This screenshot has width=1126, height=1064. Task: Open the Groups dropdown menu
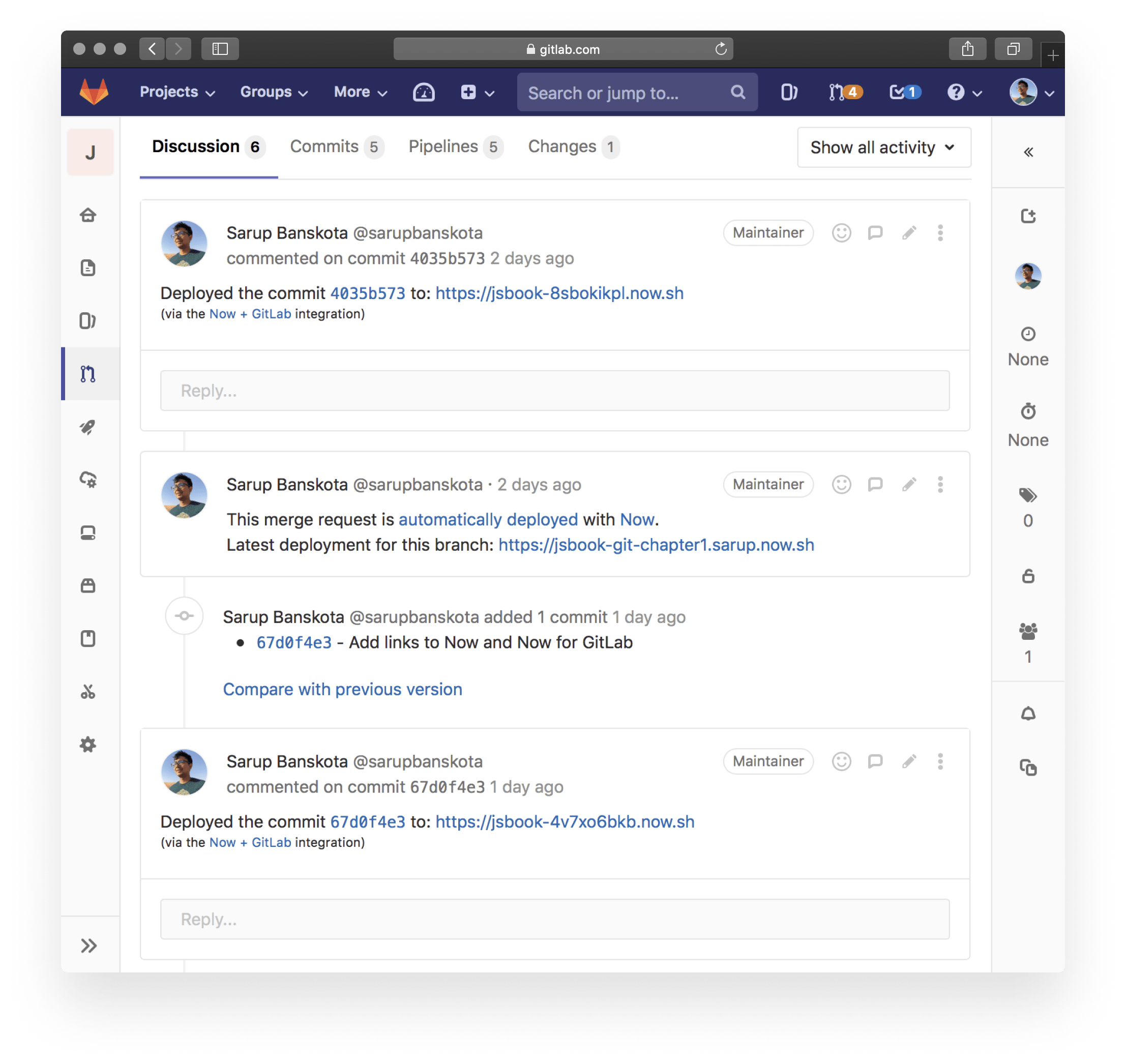tap(274, 92)
